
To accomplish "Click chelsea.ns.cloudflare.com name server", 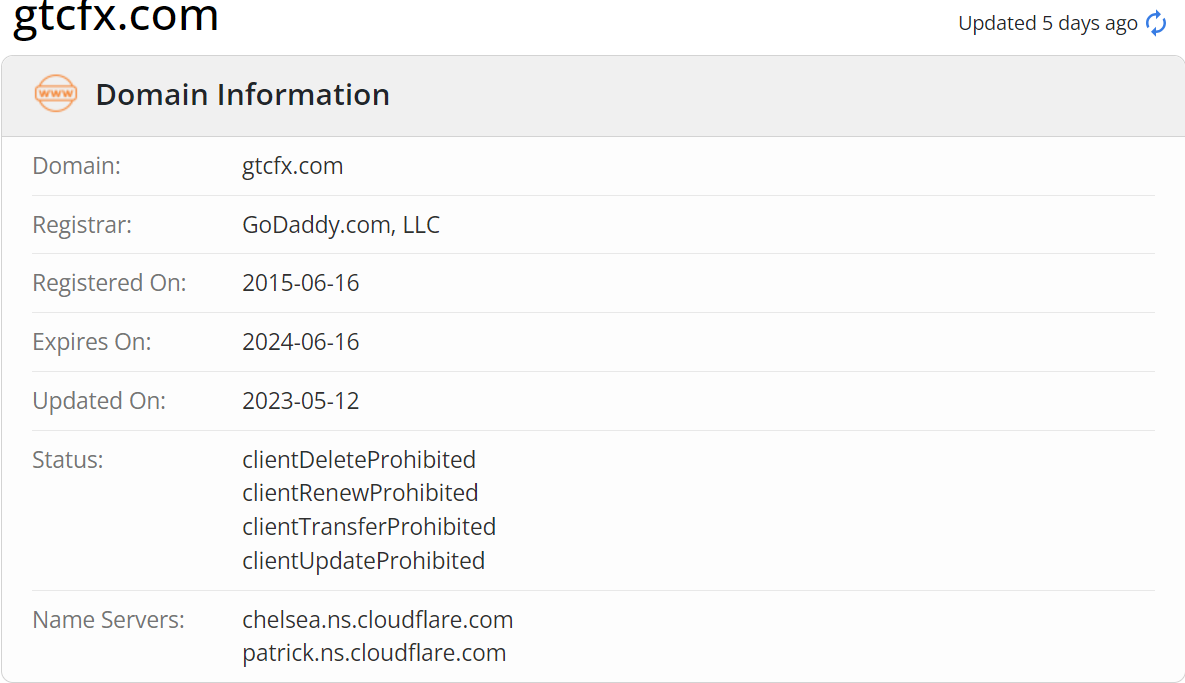I will click(x=378, y=620).
